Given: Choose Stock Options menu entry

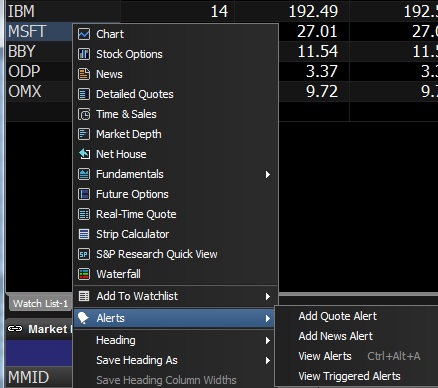Looking at the screenshot, I should (176, 54).
